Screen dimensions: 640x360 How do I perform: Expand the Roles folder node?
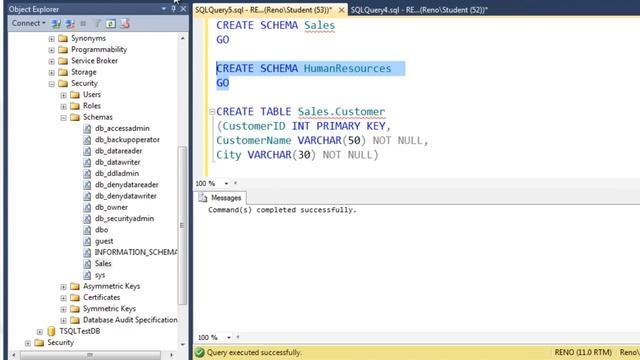click(x=63, y=107)
